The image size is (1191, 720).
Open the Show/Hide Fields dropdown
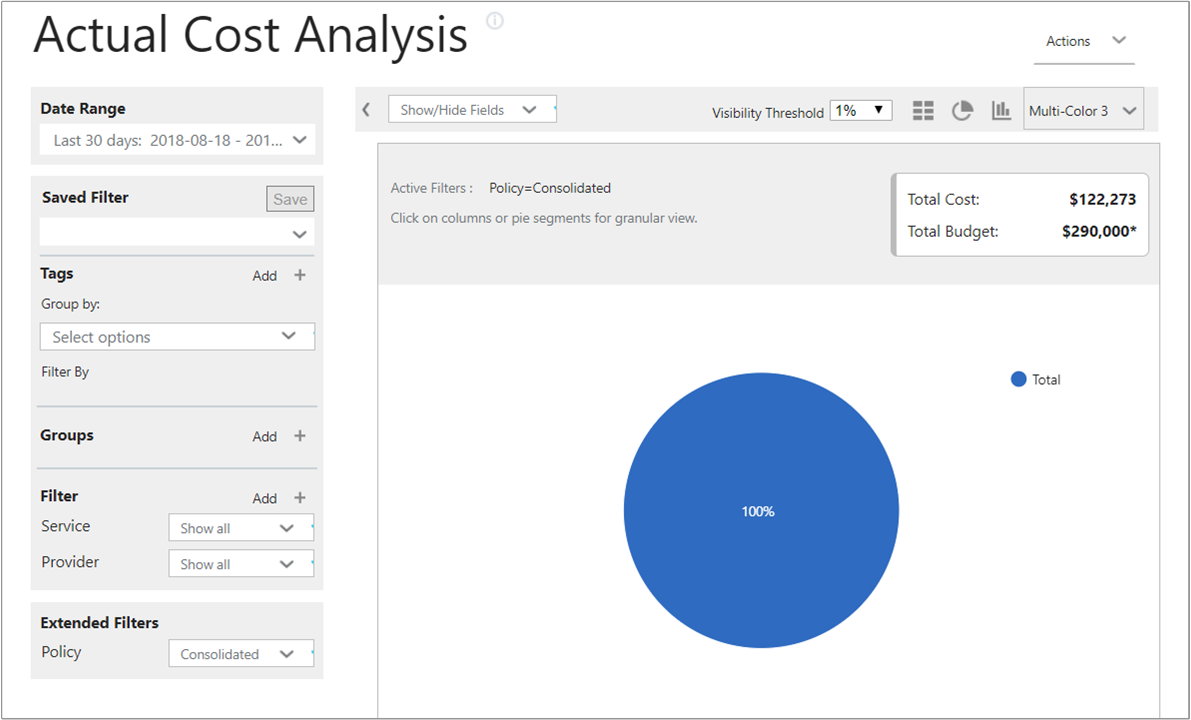click(x=472, y=109)
